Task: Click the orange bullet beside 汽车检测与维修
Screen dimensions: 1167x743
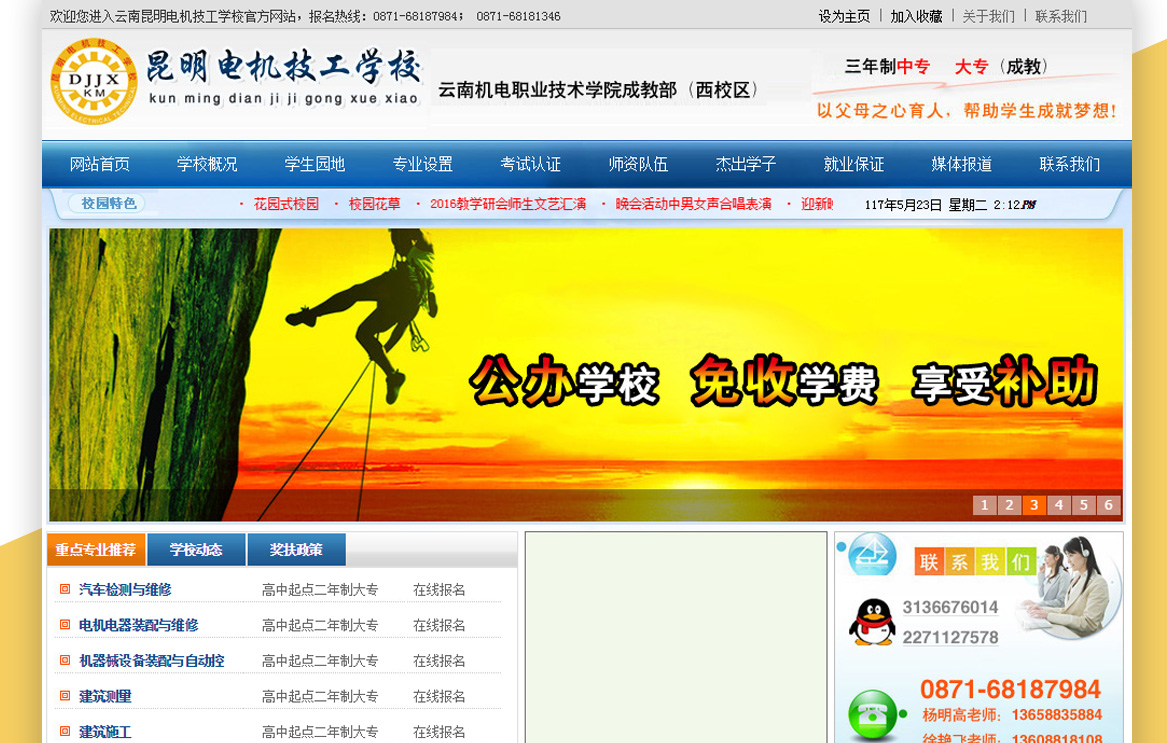Action: coord(65,590)
